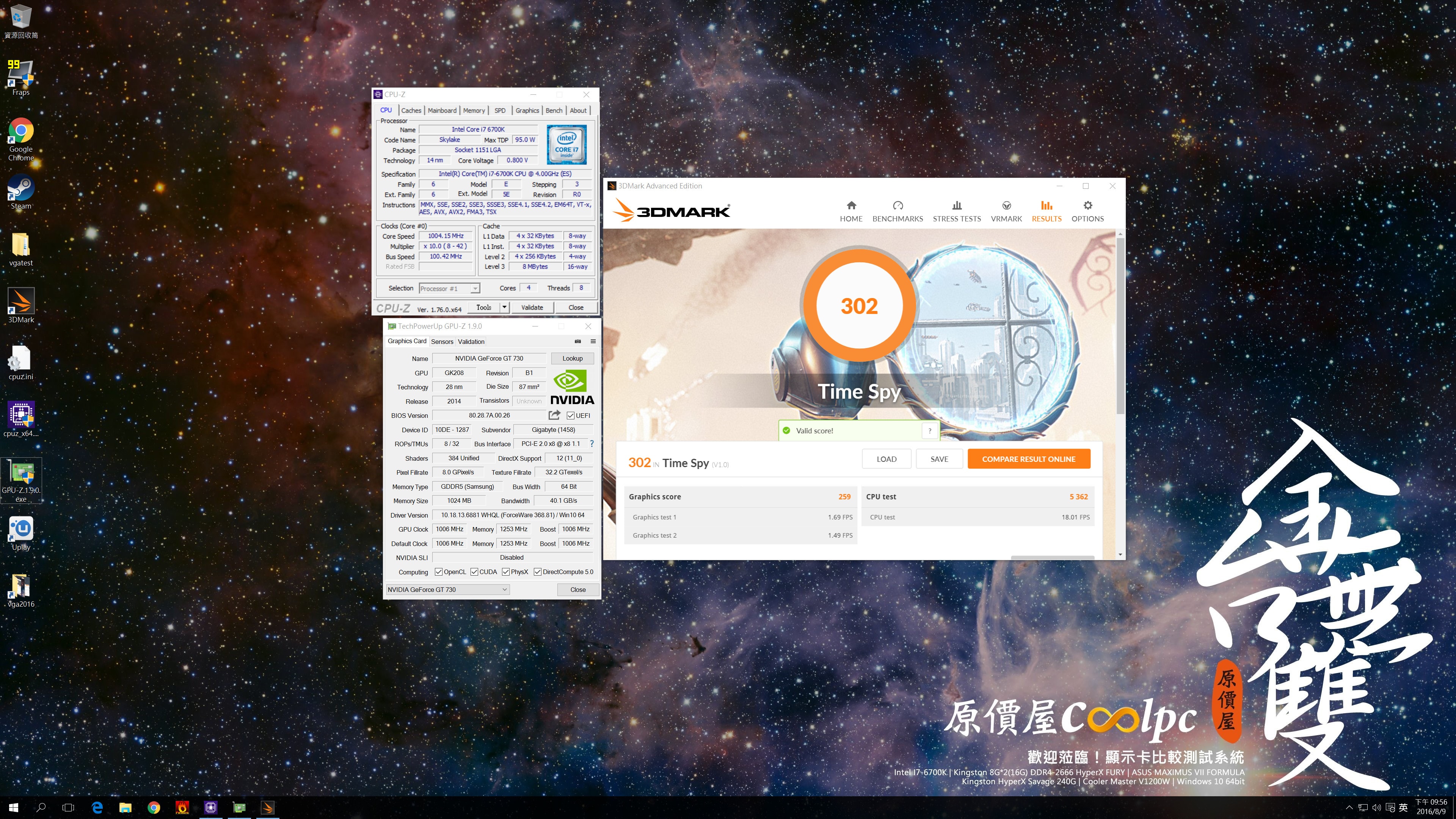This screenshot has height=819, width=1456.
Task: Open GPU-Z Validation tab
Action: pos(471,341)
